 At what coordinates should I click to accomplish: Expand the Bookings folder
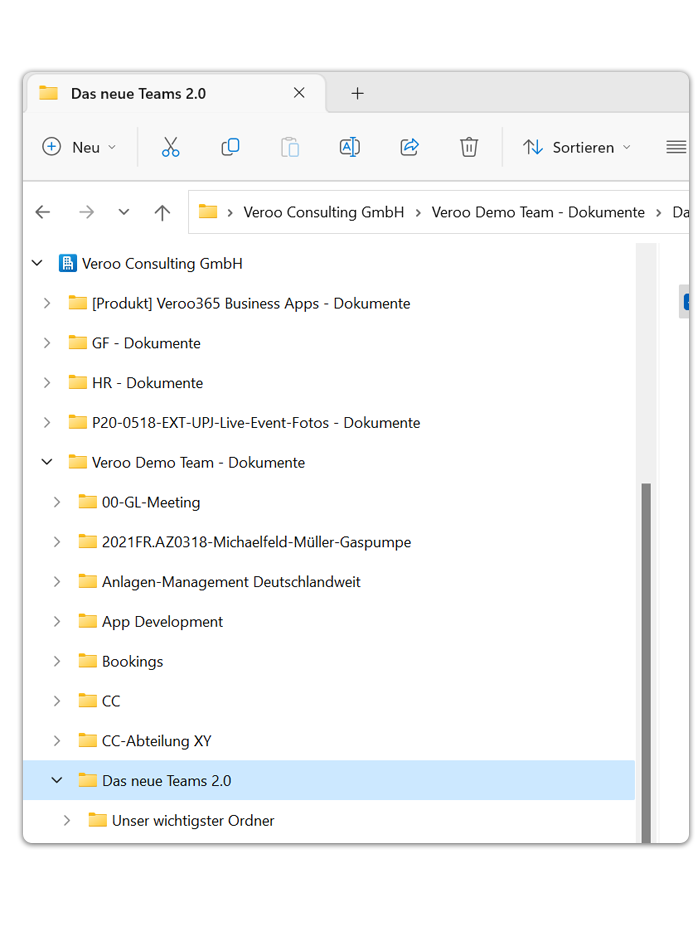(57, 661)
